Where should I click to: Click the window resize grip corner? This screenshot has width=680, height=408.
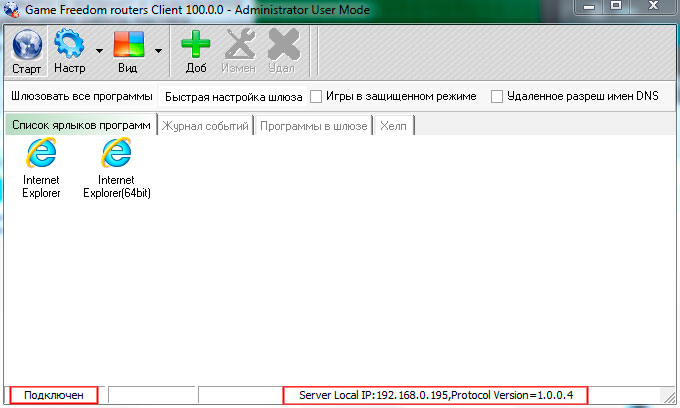[x=668, y=396]
